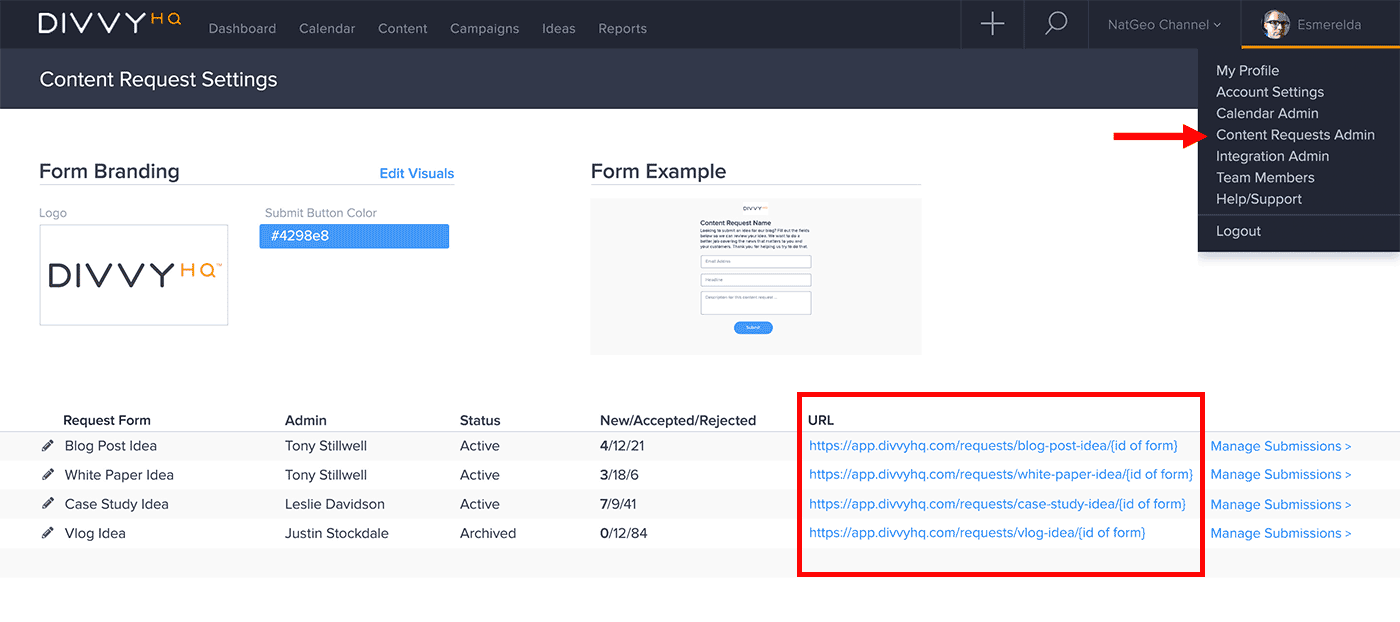Go to Calendar in top navigation
This screenshot has width=1400, height=622.
(x=327, y=28)
